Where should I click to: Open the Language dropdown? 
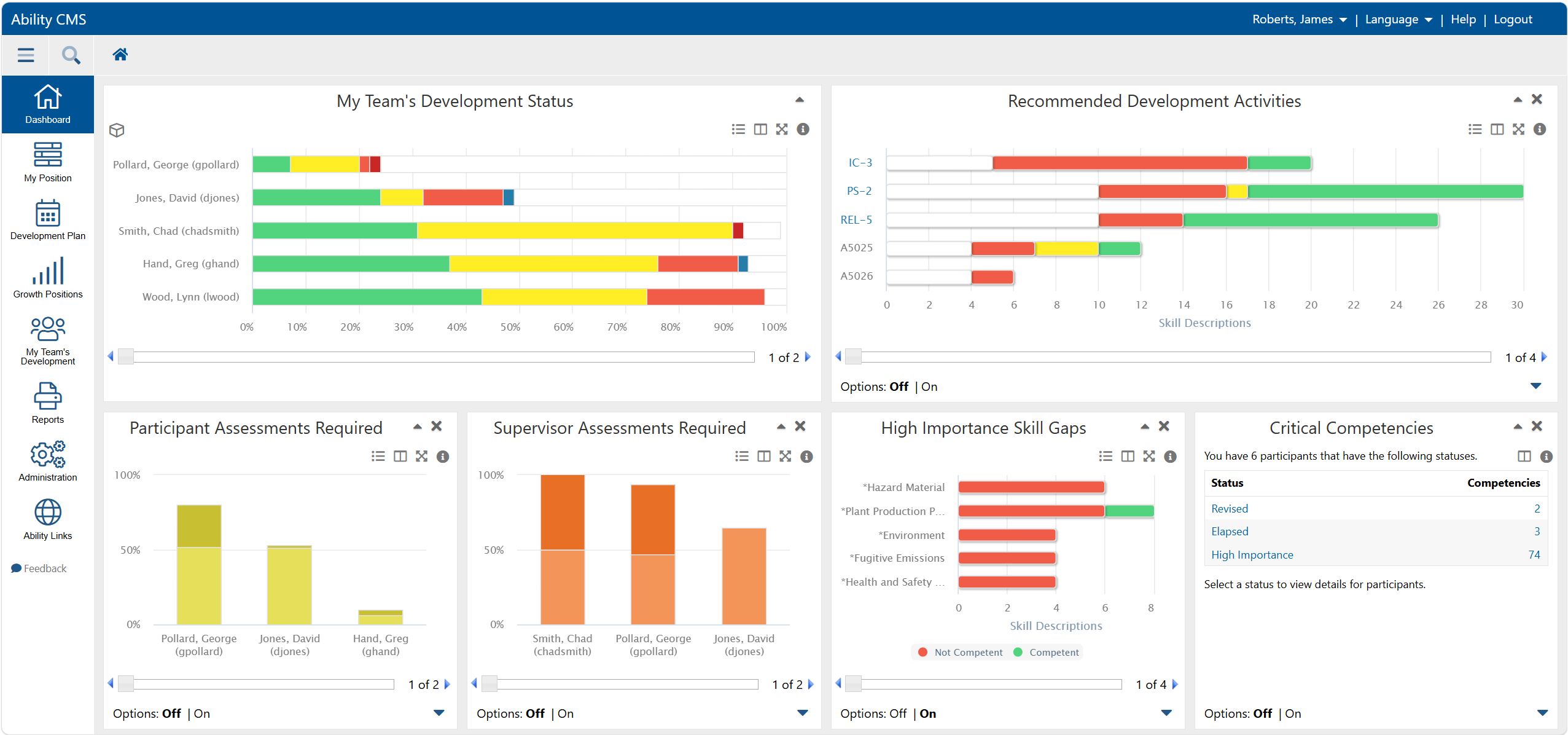[1398, 20]
